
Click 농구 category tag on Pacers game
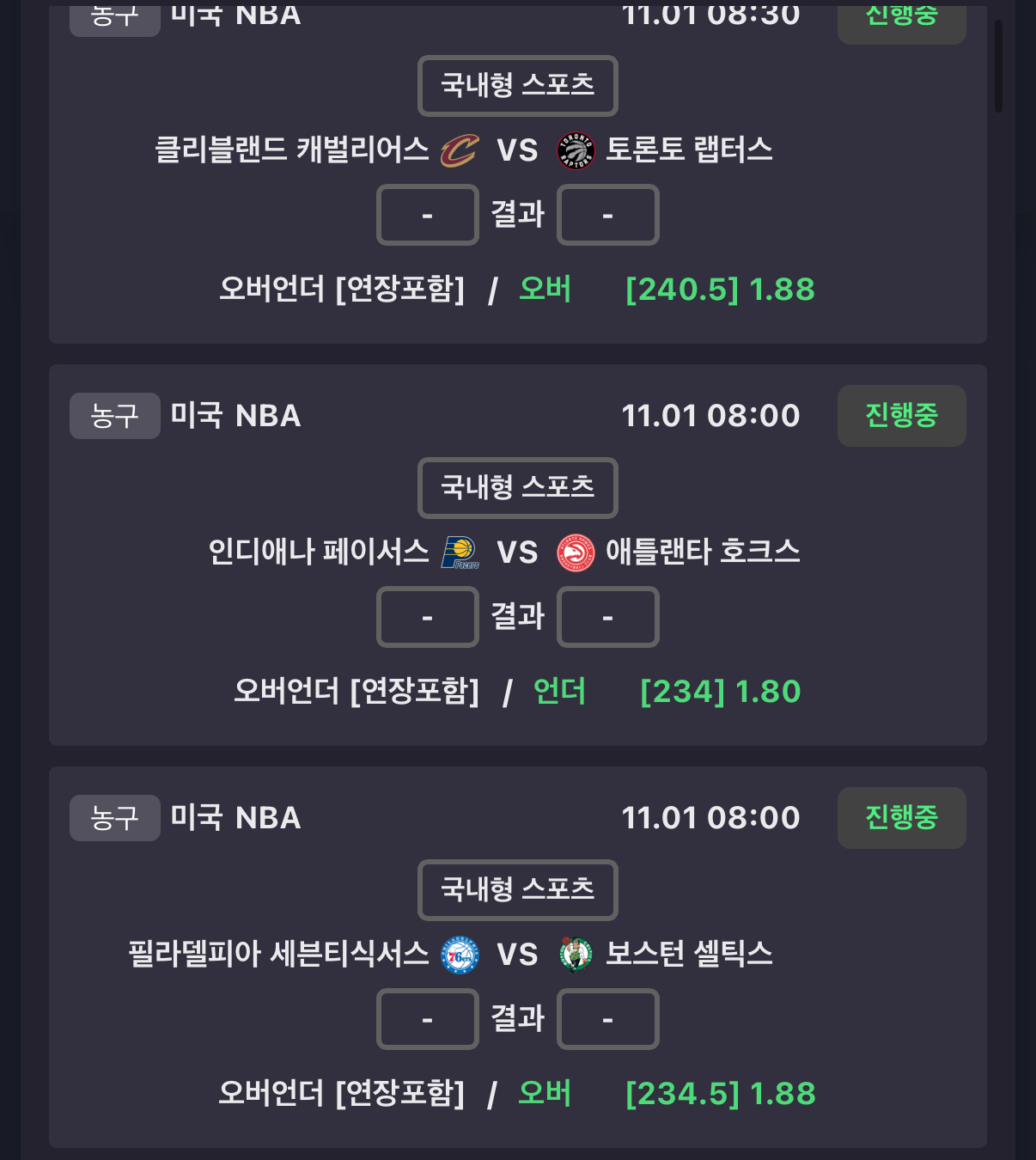click(114, 416)
